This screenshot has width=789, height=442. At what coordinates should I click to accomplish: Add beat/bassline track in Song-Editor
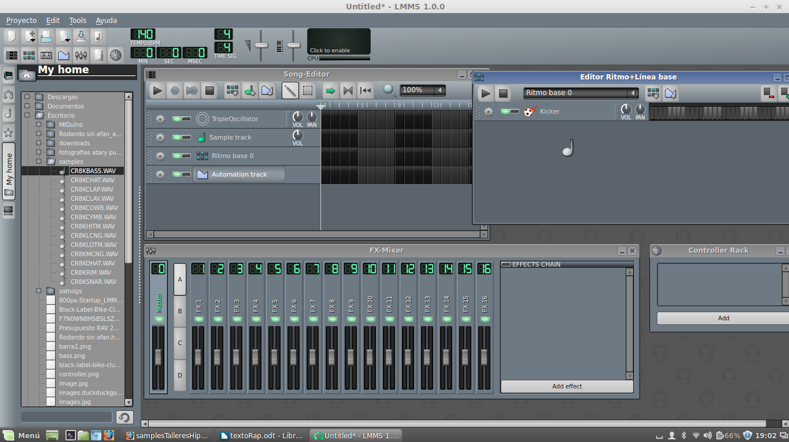coord(232,91)
